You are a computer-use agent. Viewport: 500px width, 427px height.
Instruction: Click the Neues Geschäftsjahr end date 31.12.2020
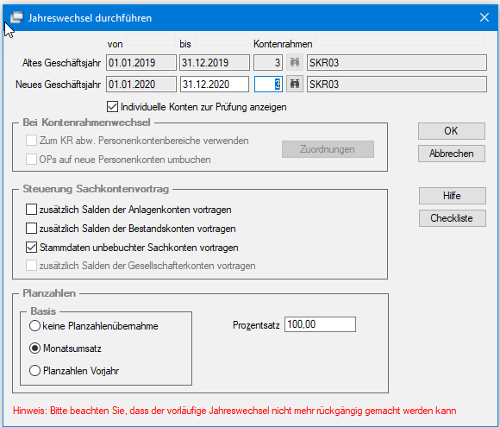[215, 84]
